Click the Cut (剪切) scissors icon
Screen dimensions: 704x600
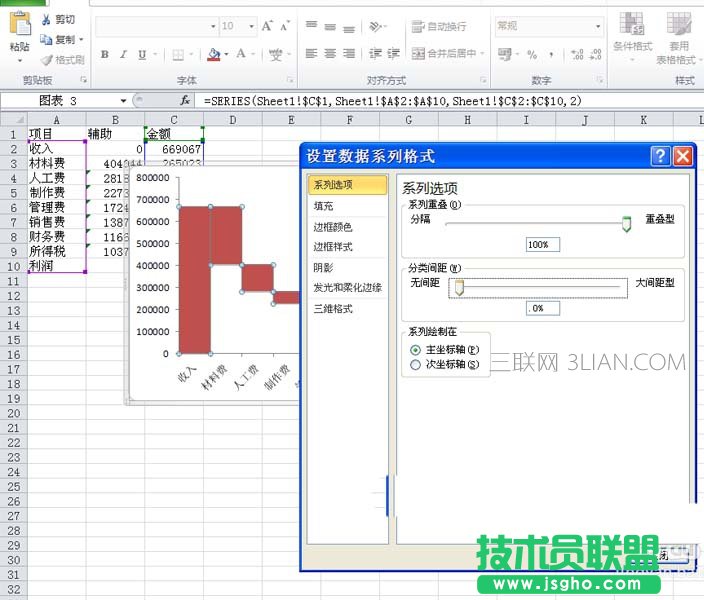tap(46, 19)
